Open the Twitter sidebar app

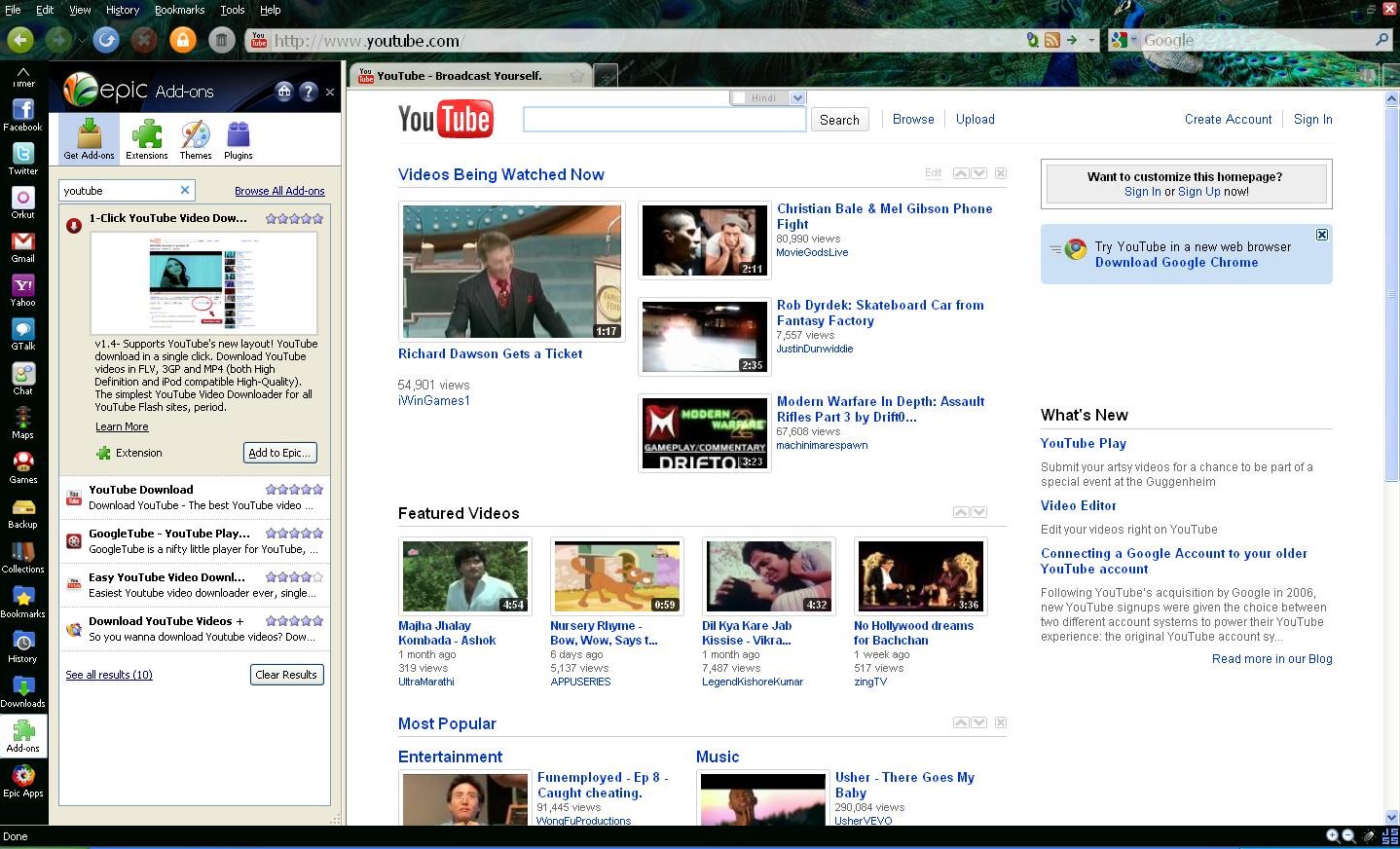pyautogui.click(x=22, y=159)
